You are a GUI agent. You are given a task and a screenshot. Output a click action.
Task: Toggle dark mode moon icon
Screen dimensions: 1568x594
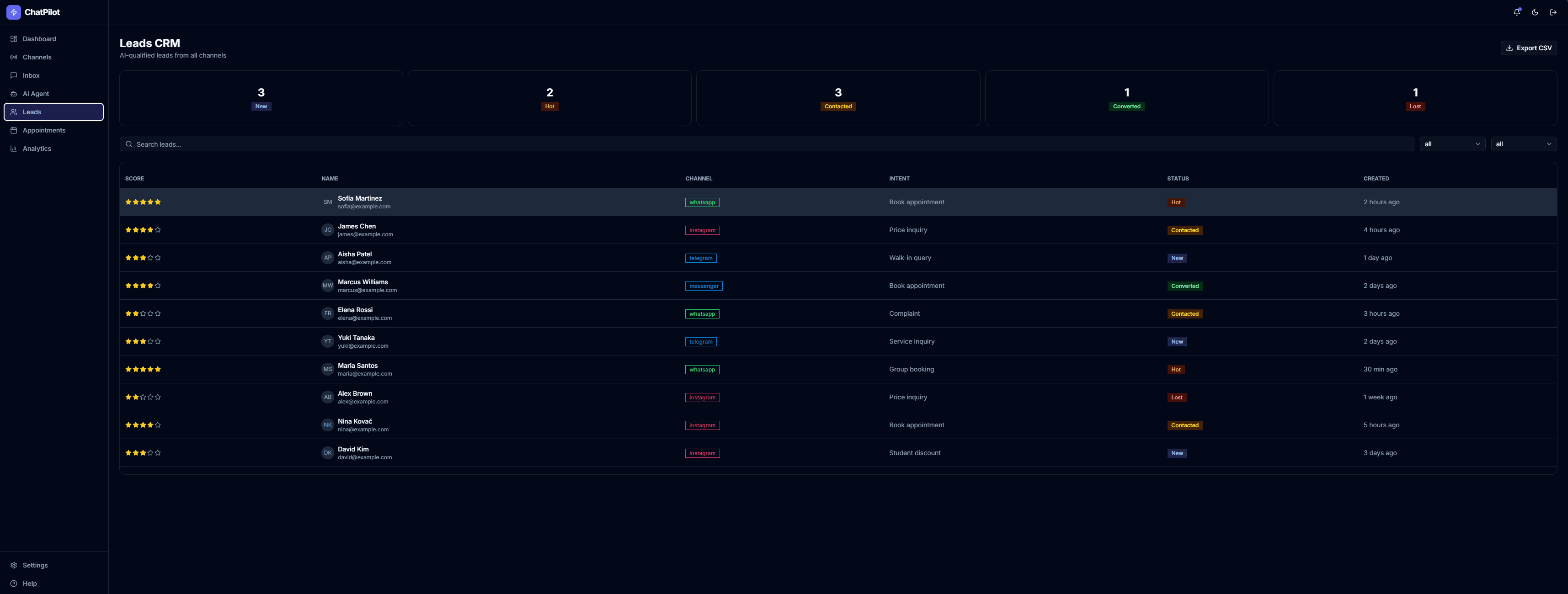1535,12
